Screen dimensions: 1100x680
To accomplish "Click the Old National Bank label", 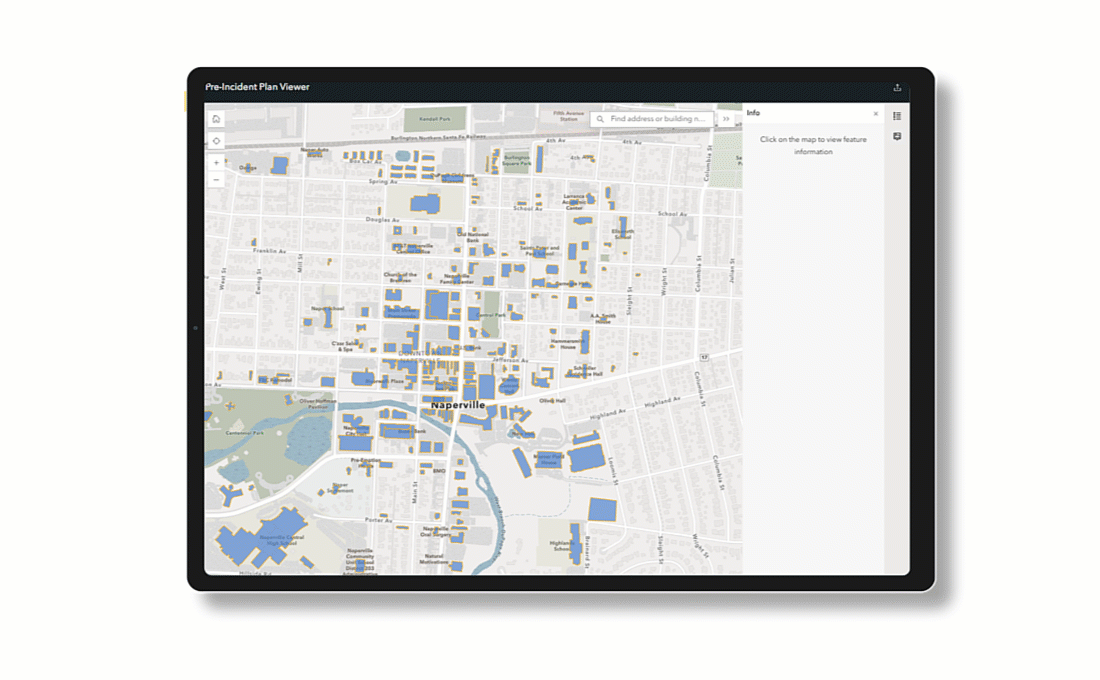I will coord(473,237).
